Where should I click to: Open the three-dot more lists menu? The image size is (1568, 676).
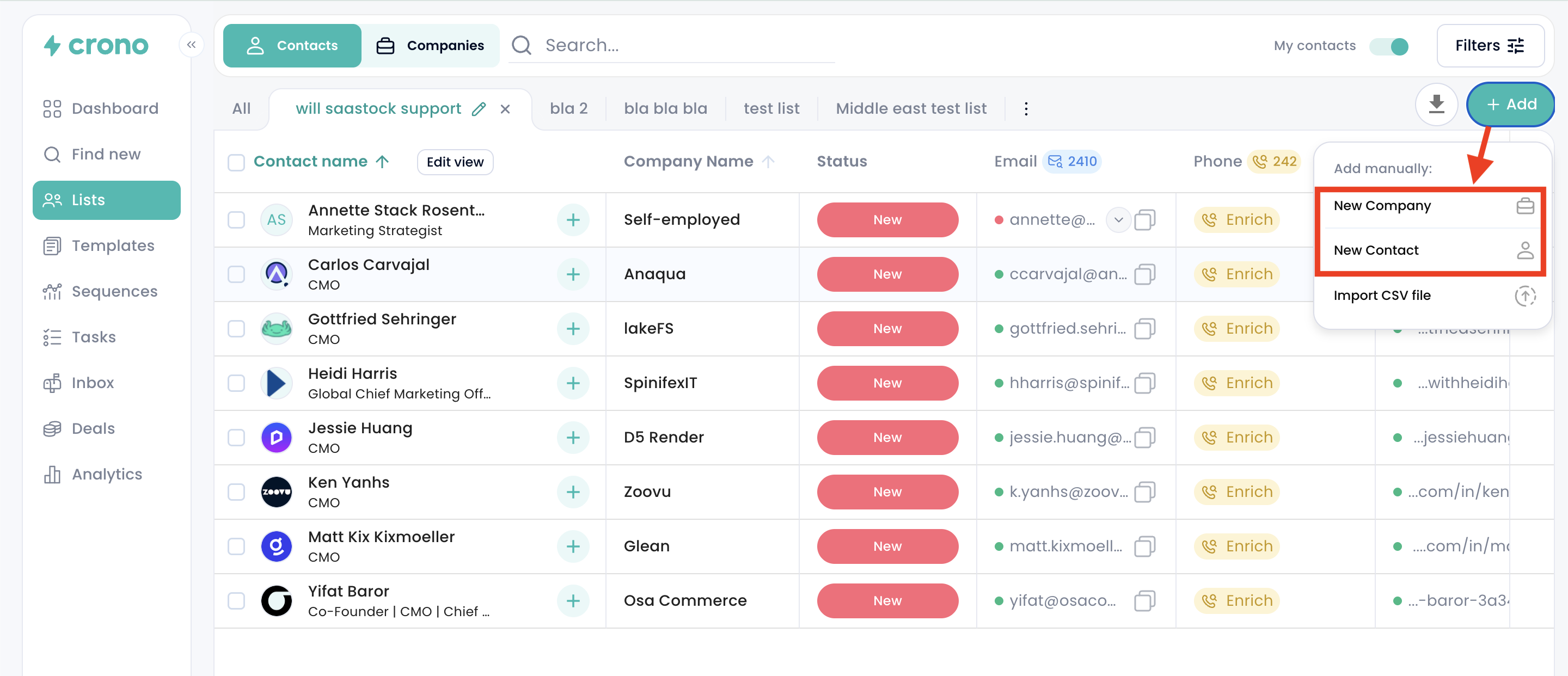(1026, 109)
